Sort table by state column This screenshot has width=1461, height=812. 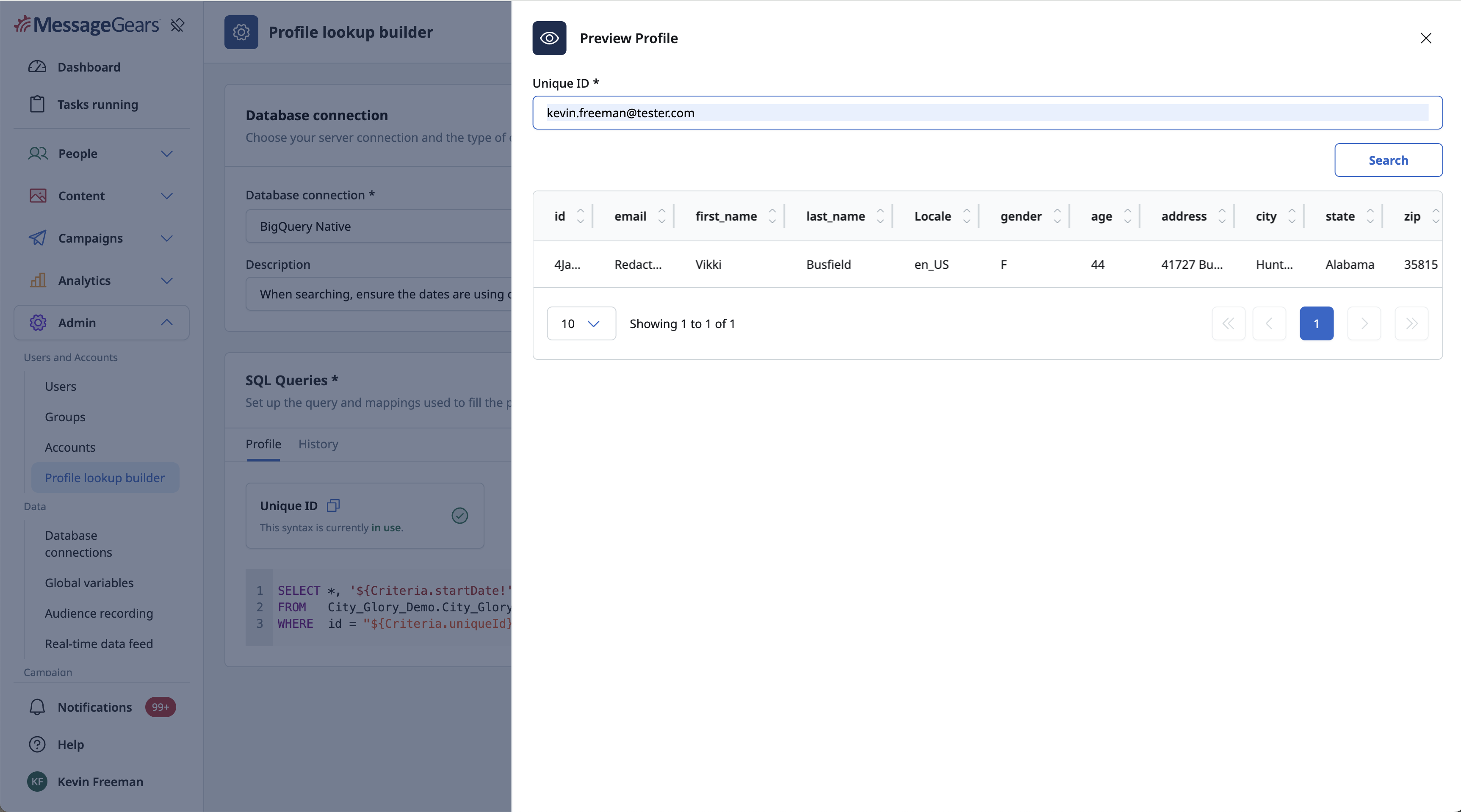click(1370, 216)
